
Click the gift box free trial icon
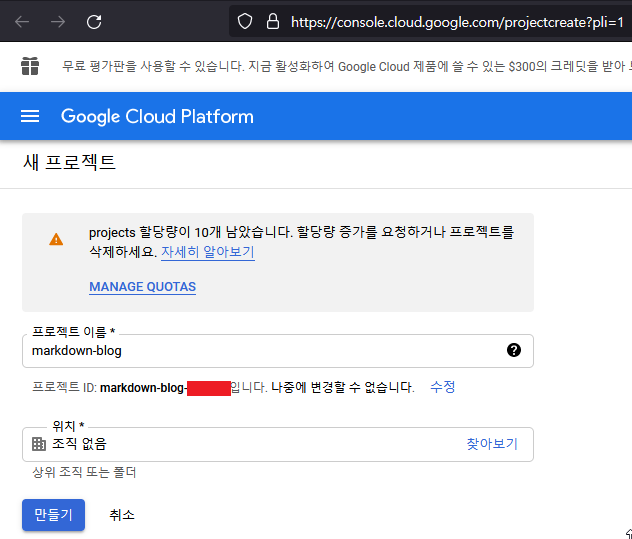click(30, 66)
